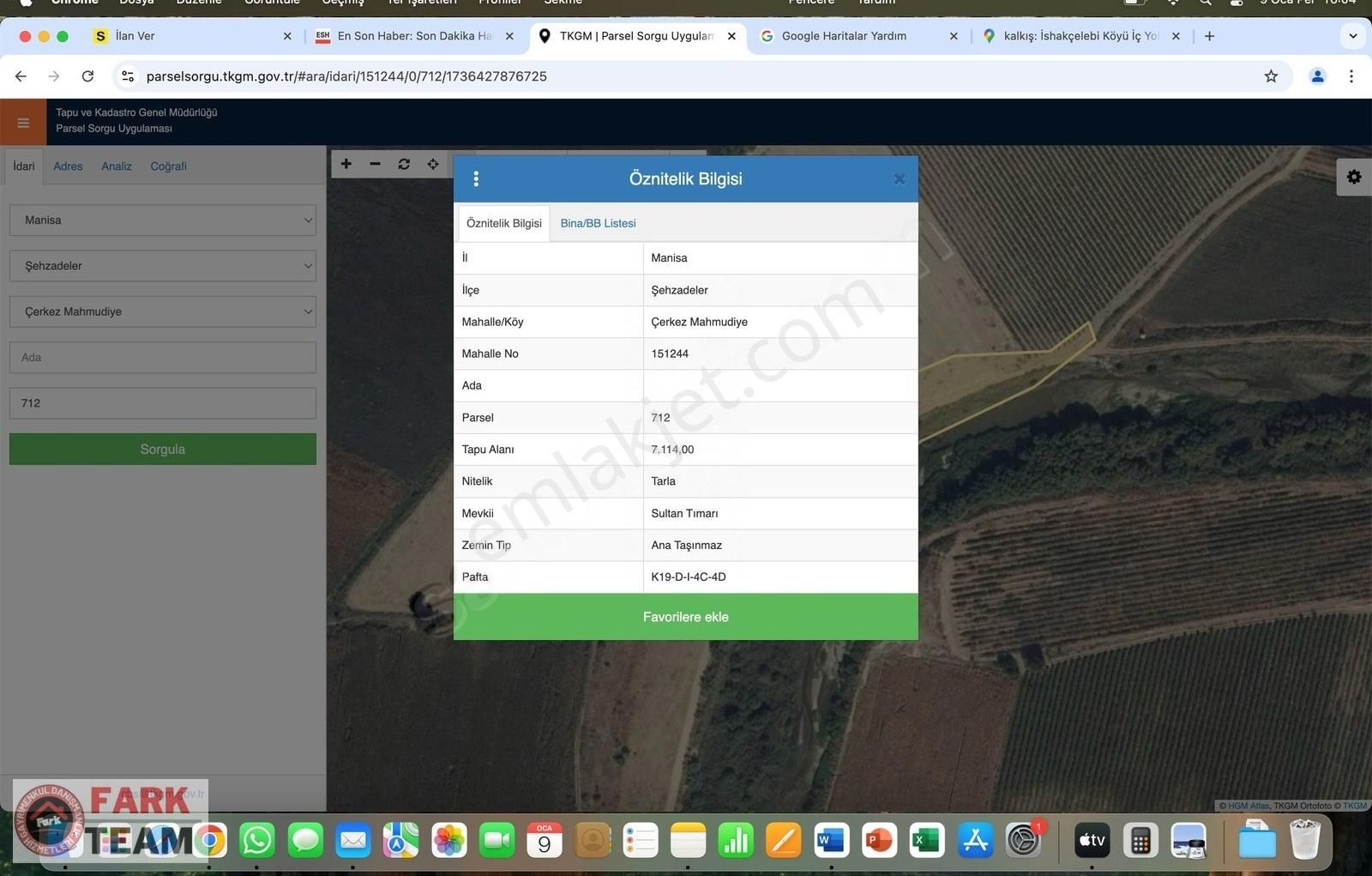The width and height of the screenshot is (1372, 876).
Task: Open a new tab with plus button
Action: (1209, 36)
